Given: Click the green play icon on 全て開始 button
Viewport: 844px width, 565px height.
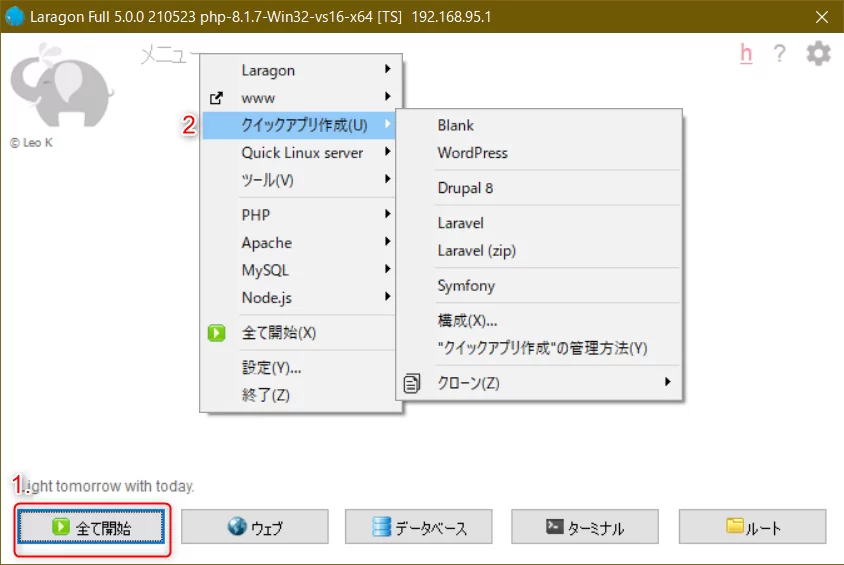Looking at the screenshot, I should (x=61, y=526).
